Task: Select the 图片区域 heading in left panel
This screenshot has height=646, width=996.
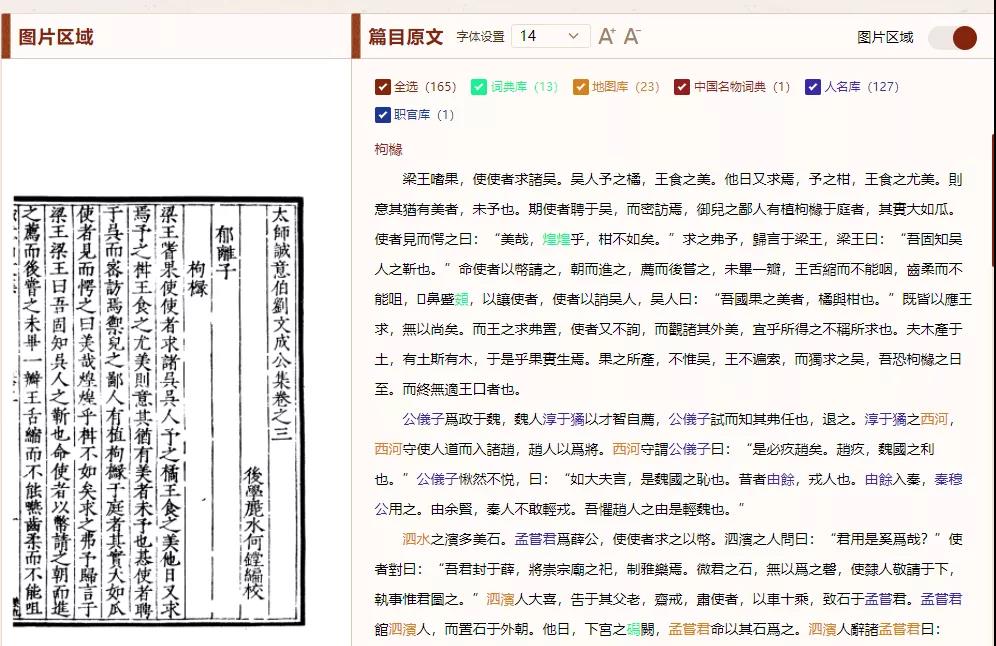Action: click(56, 37)
